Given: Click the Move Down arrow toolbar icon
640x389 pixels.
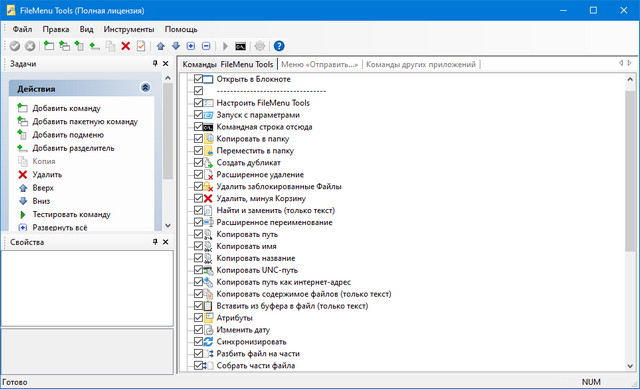Looking at the screenshot, I should pos(176,46).
